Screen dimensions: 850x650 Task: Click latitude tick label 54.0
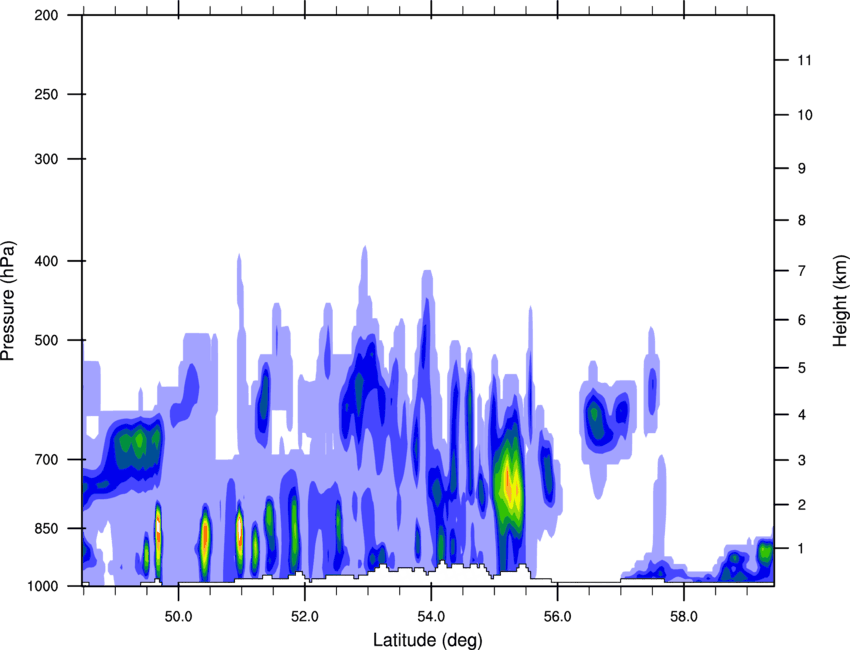point(431,617)
